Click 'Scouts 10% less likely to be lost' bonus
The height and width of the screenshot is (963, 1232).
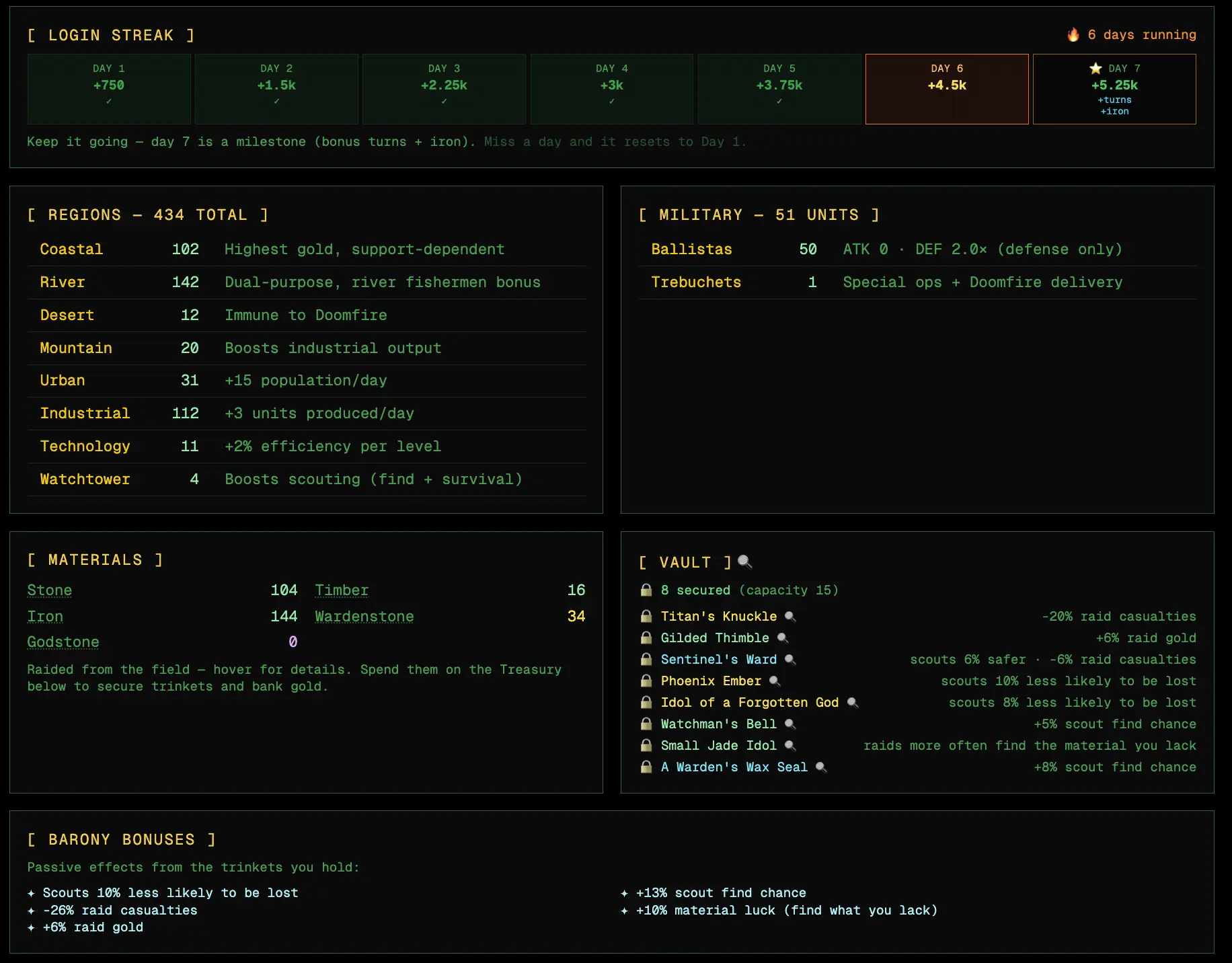click(x=170, y=893)
